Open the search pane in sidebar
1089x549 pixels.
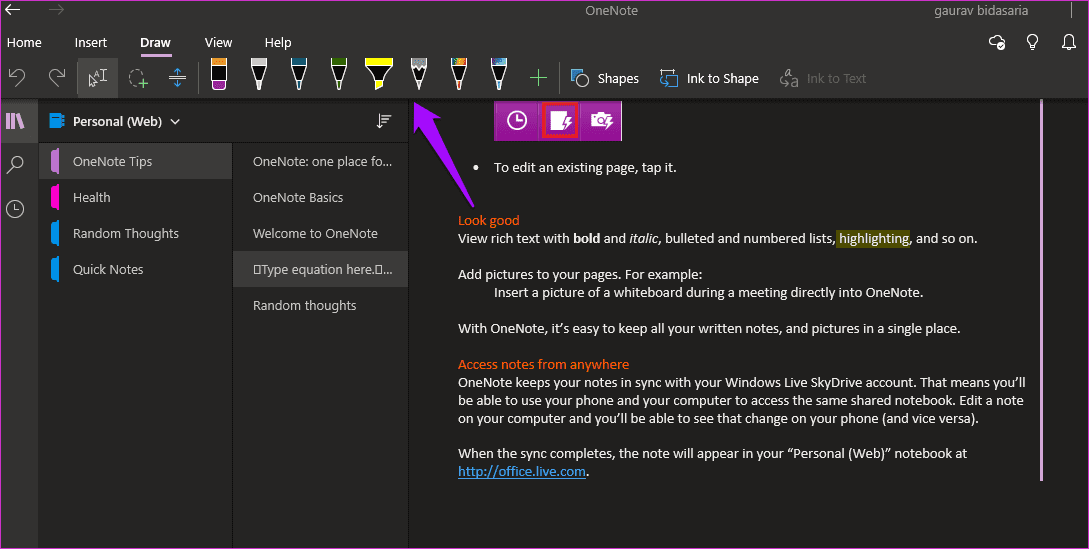coord(15,165)
